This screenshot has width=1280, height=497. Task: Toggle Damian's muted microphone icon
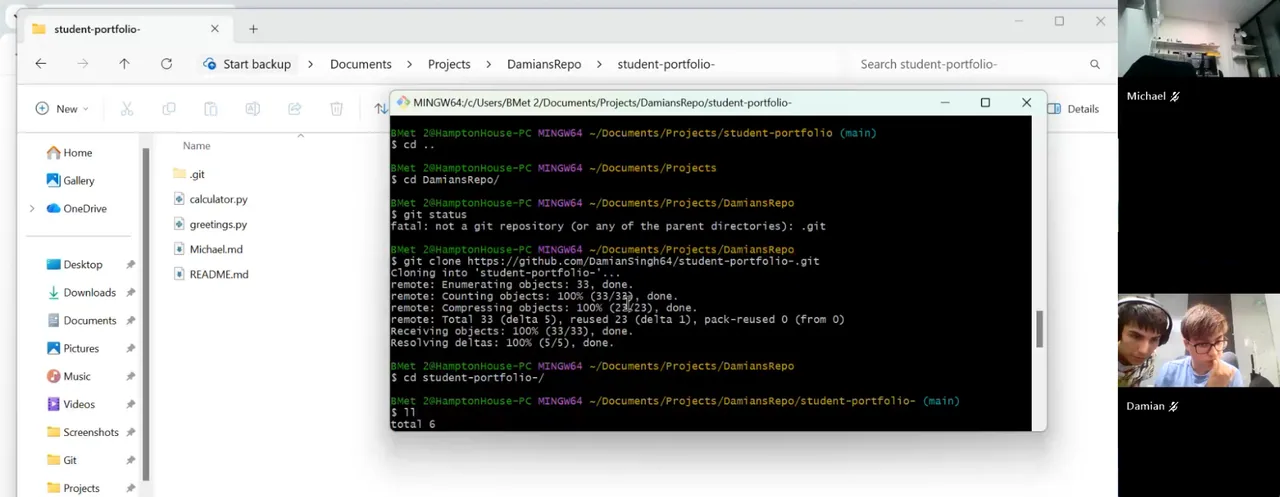pyautogui.click(x=1174, y=407)
